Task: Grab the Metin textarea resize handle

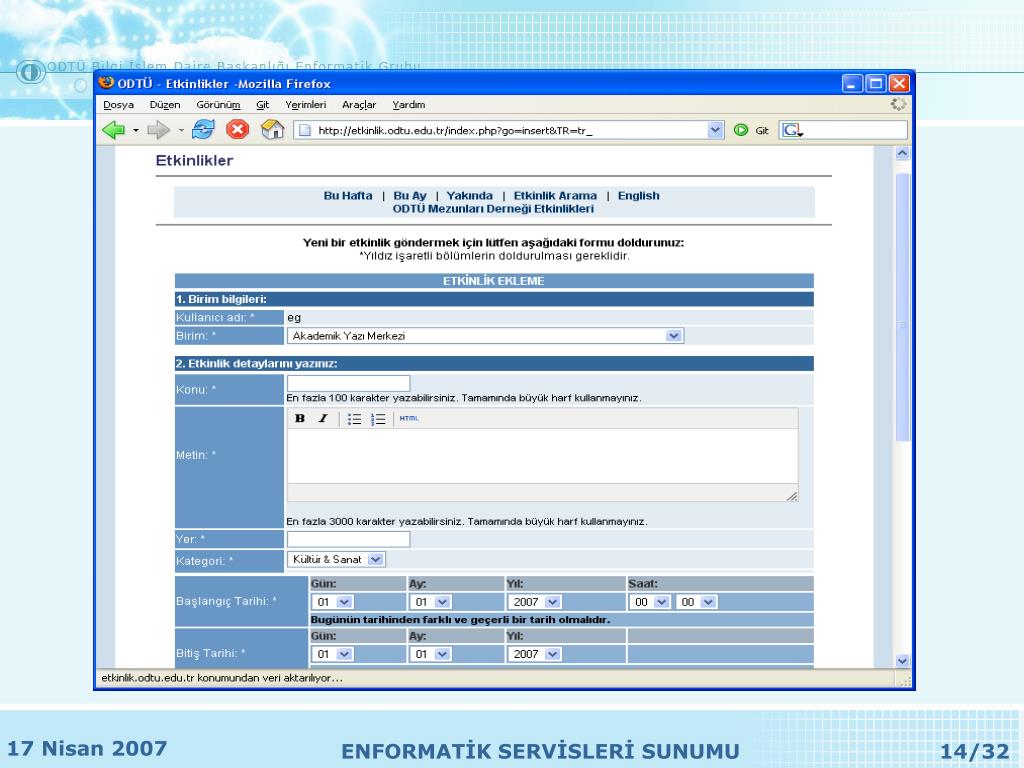Action: point(792,496)
